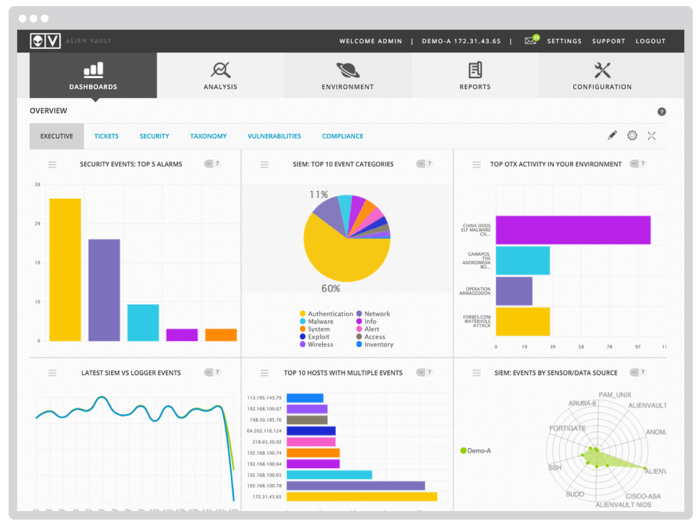Image resolution: width=699 pixels, height=527 pixels.
Task: Toggle switch on Top 10 Event Categories widget
Action: tap(422, 164)
